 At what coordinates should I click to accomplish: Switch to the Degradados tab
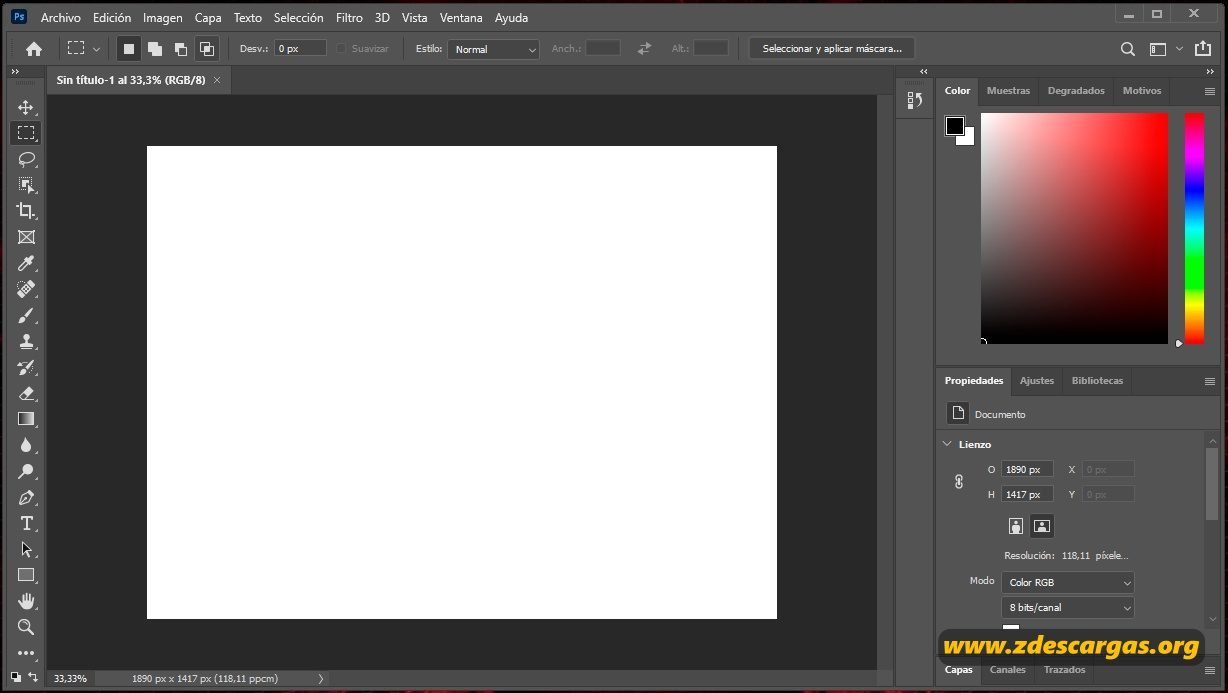(1076, 90)
